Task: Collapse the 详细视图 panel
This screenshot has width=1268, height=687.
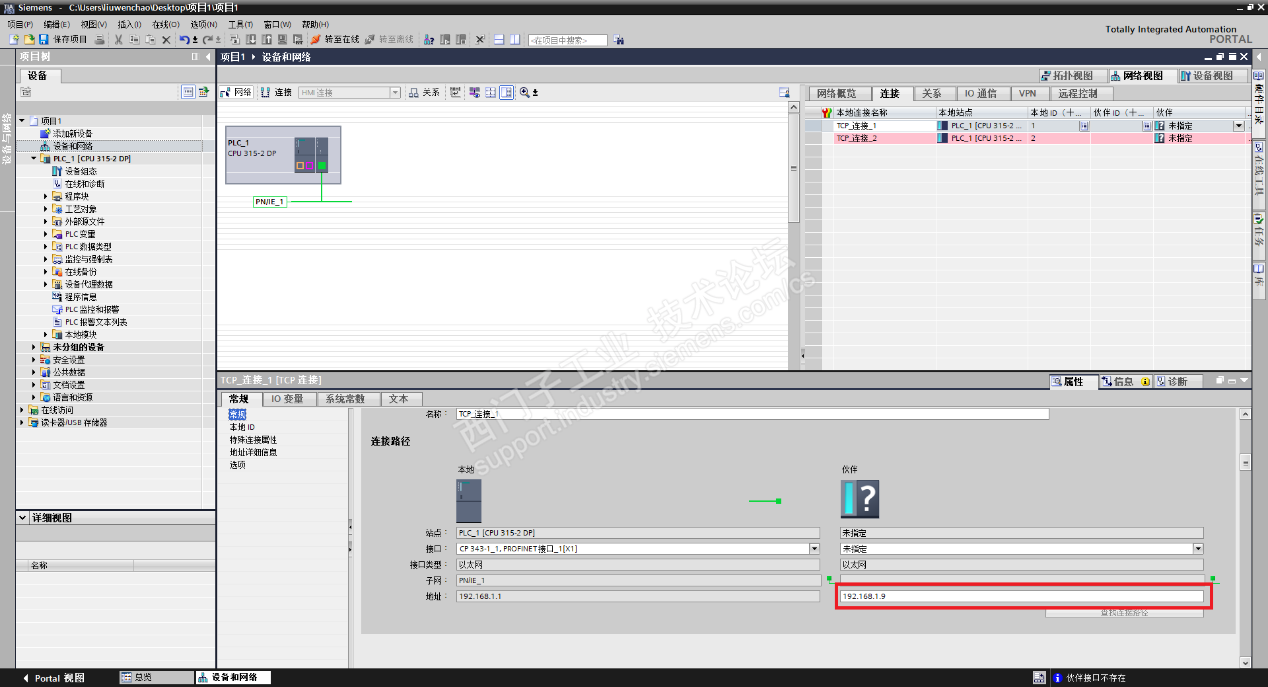Action: pyautogui.click(x=24, y=518)
